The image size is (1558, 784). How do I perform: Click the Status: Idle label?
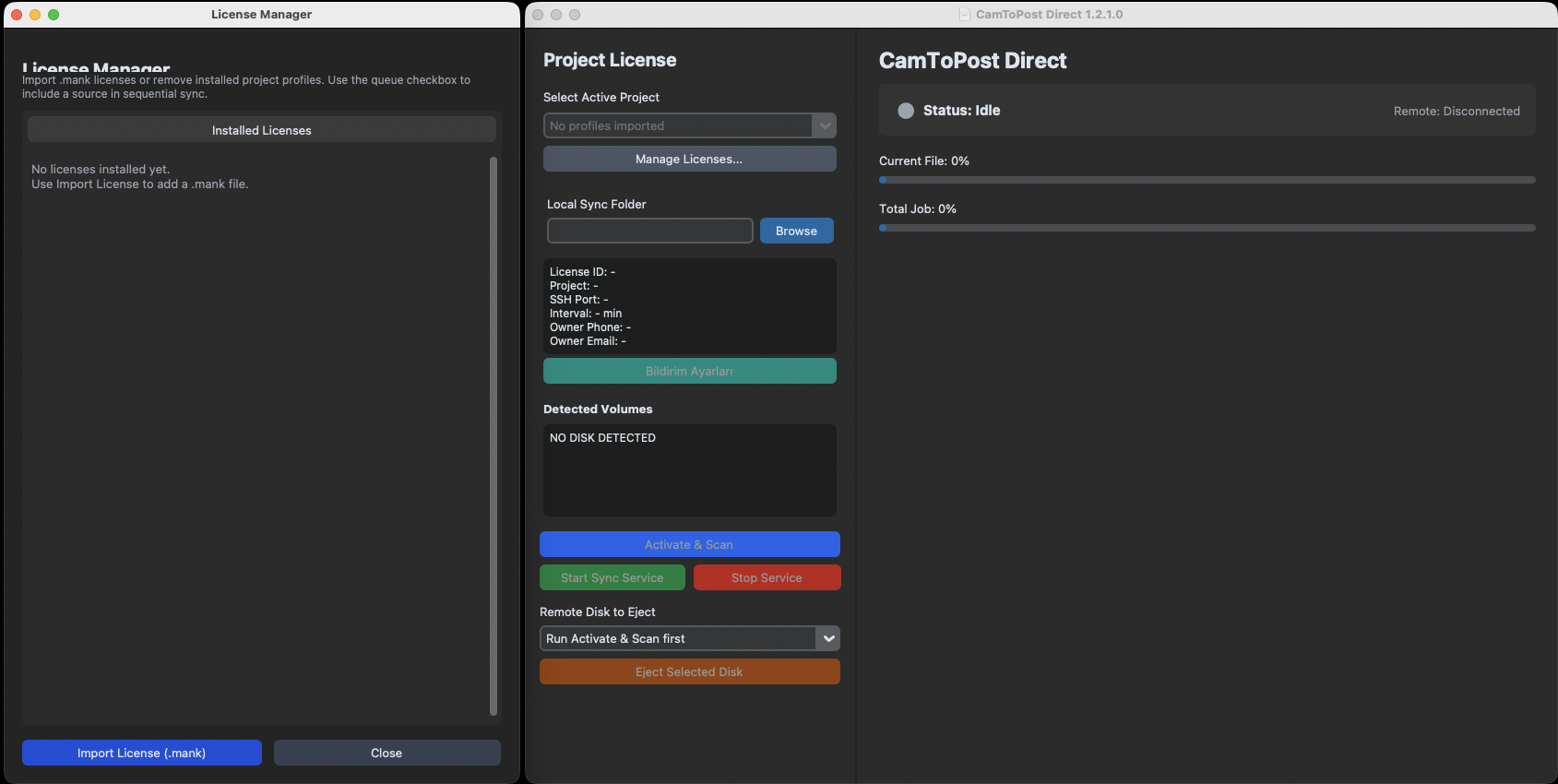[x=961, y=111]
